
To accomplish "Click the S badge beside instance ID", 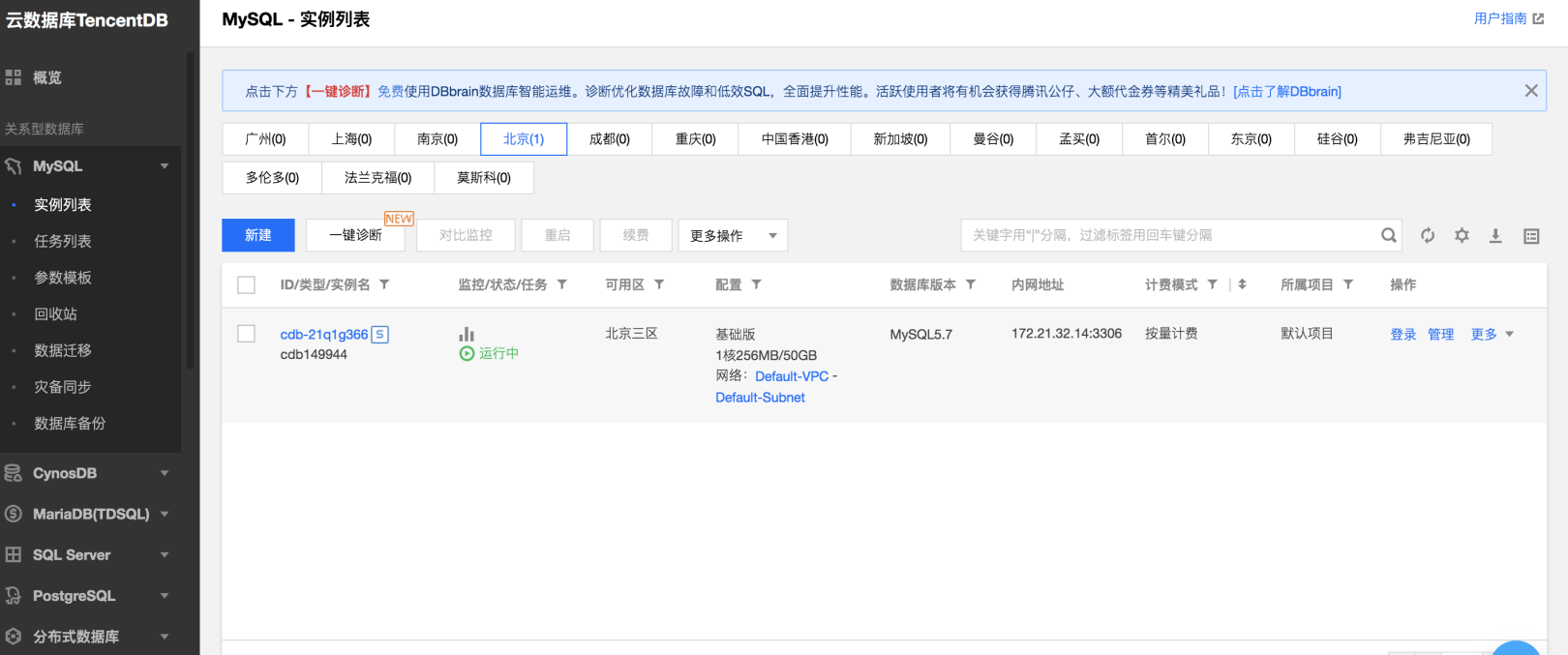I will (380, 335).
